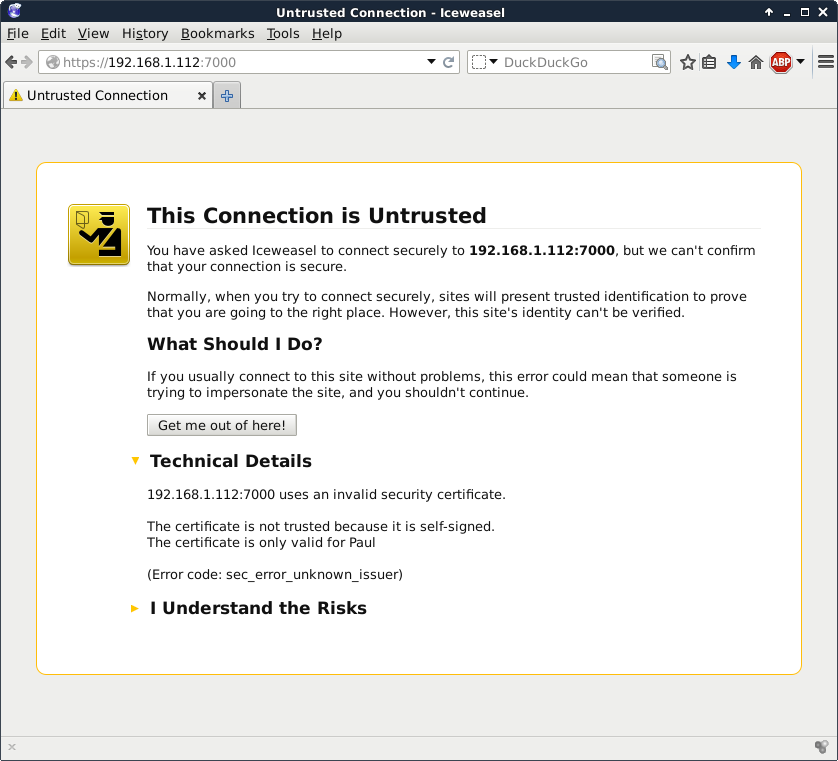This screenshot has width=838, height=761.
Task: Go forward with the forward arrow
Action: (x=27, y=63)
